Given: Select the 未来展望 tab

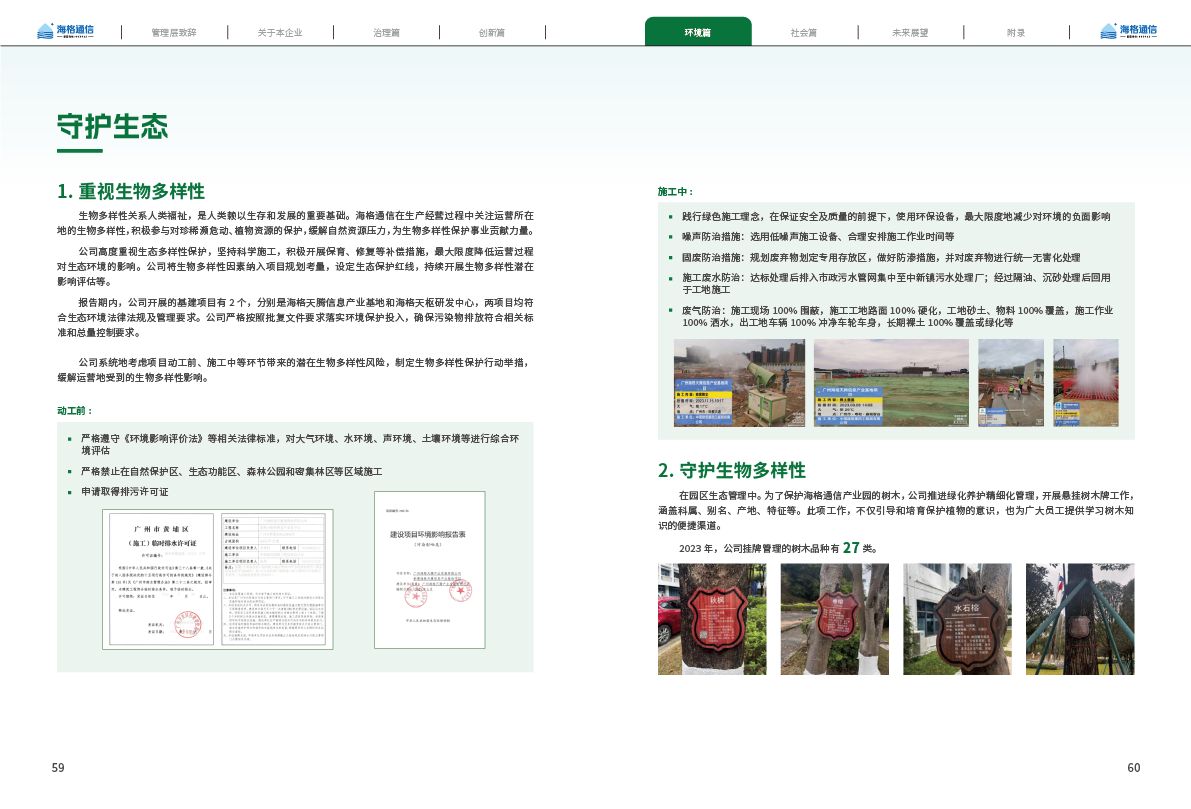Looking at the screenshot, I should click(909, 32).
